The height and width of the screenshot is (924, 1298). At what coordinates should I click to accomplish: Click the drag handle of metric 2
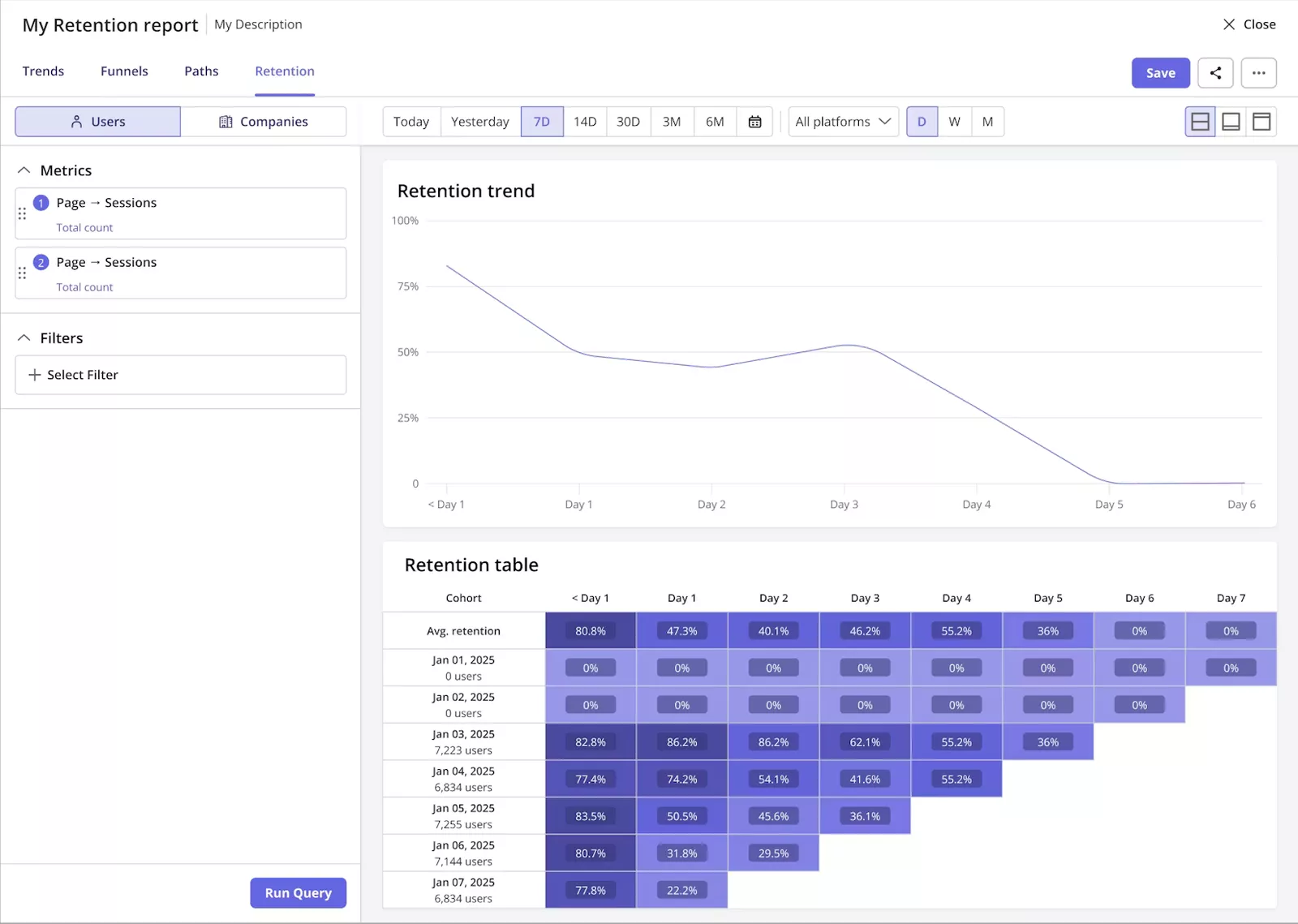pos(22,273)
